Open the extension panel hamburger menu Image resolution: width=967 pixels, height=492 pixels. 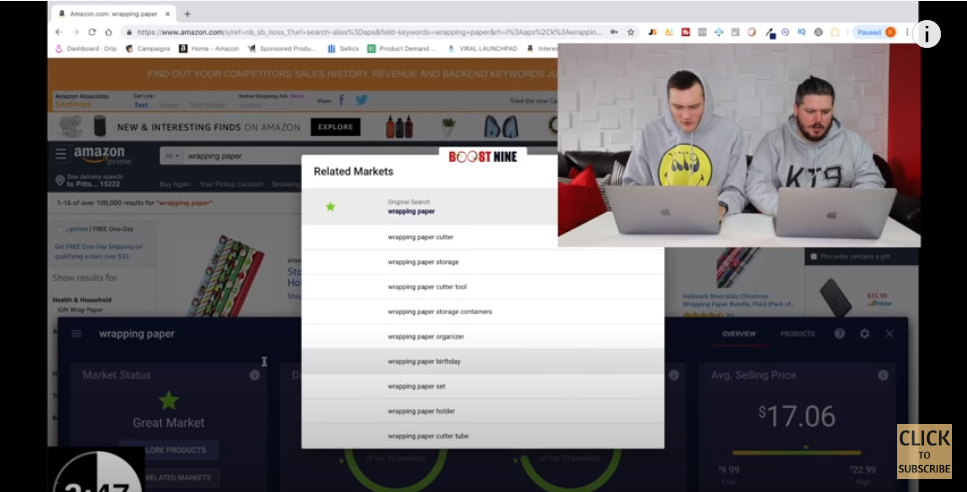tap(76, 334)
